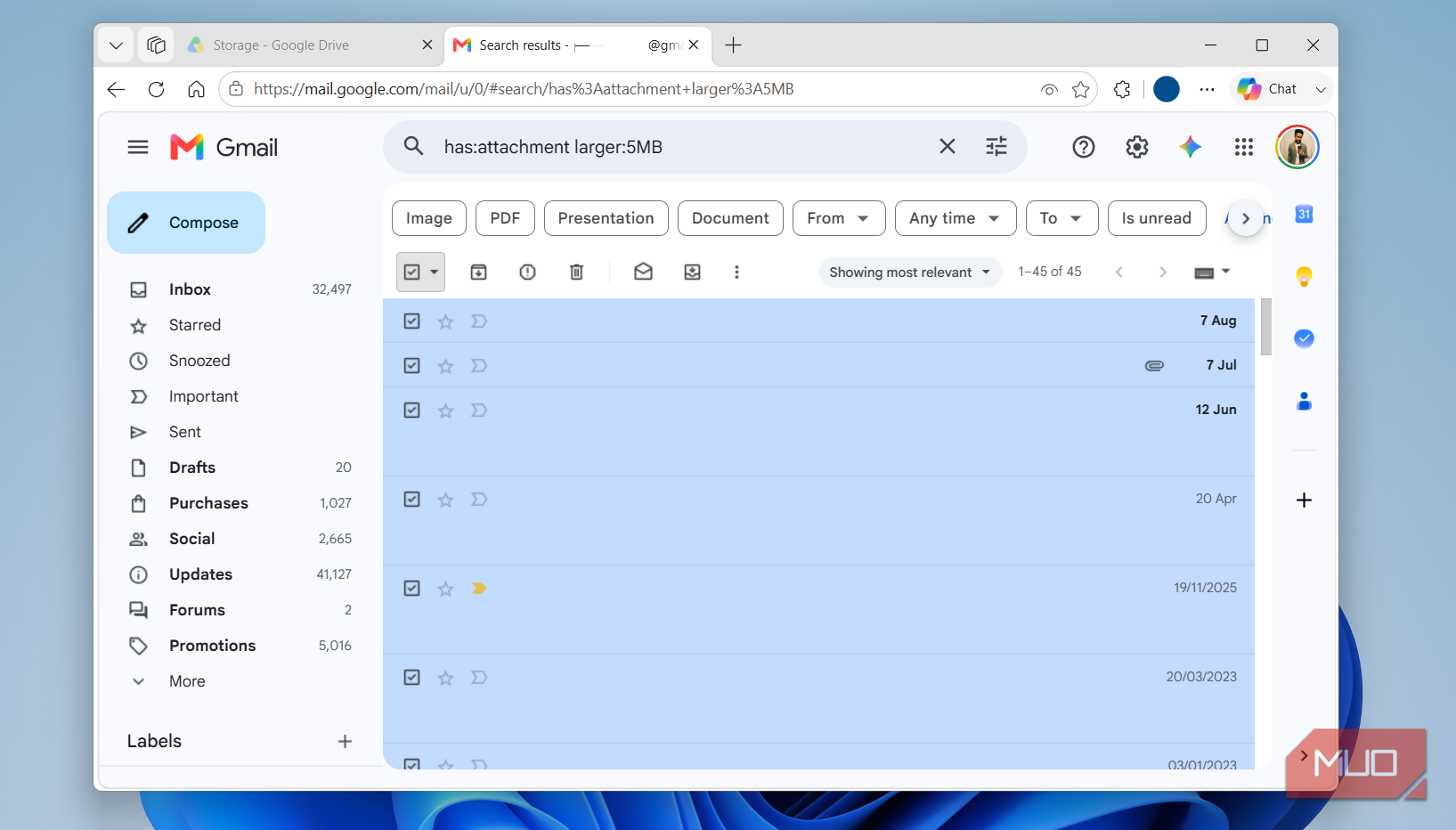Click the search magnifier icon
This screenshot has height=830, width=1456.
click(413, 146)
